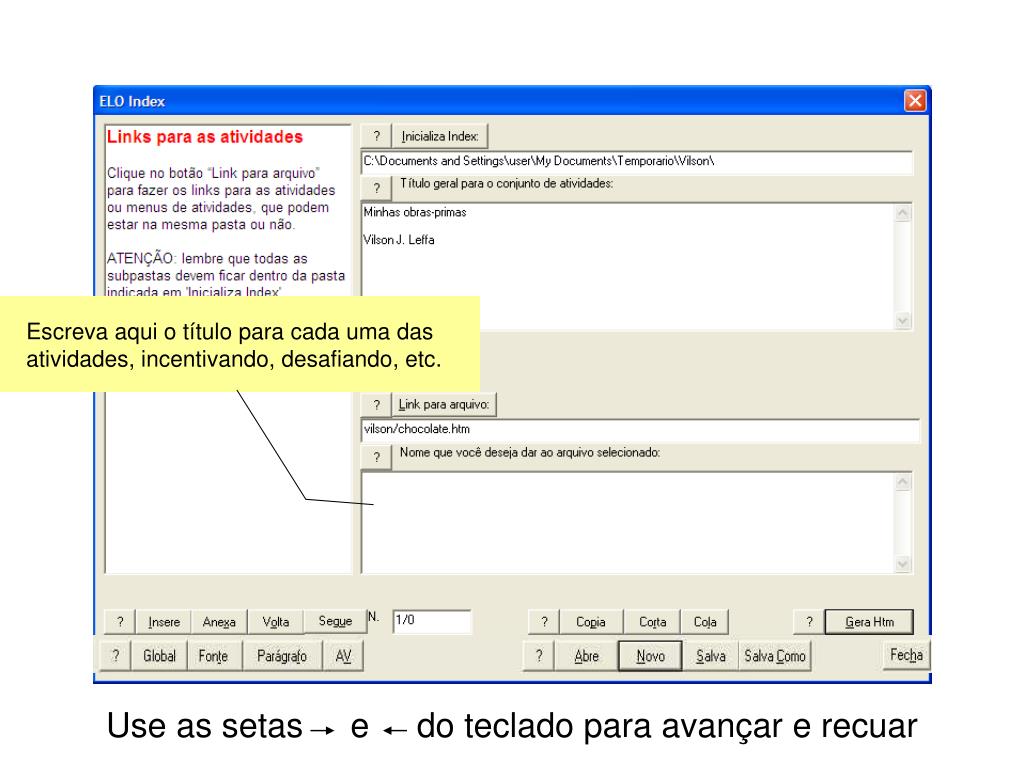Click the vilson/chocolate.htm link field
This screenshot has width=1024, height=768.
click(x=640, y=430)
